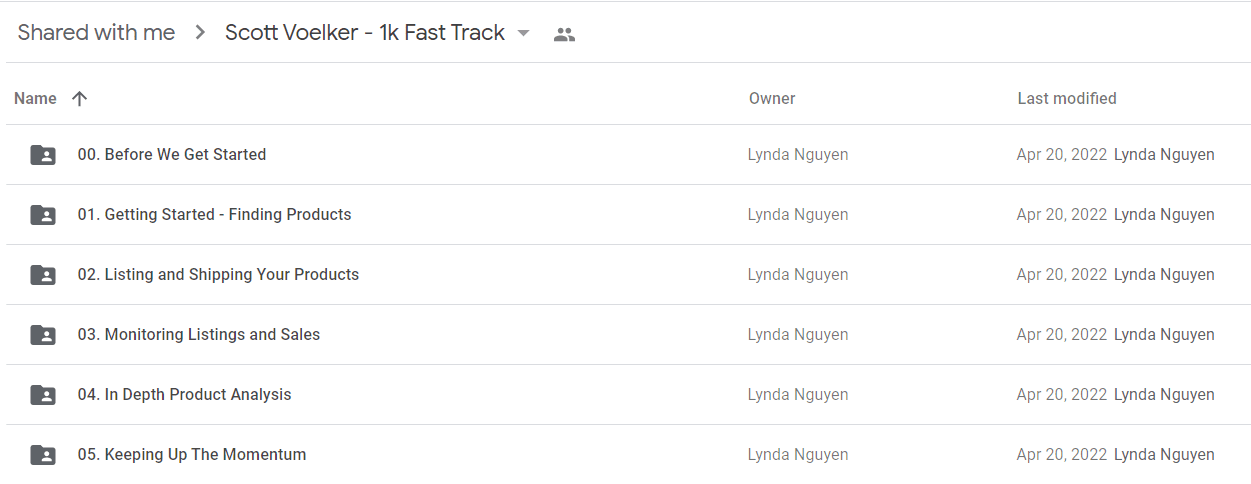Reverse sort order using Name arrow
Screen dimensions: 1251x484
click(x=80, y=98)
